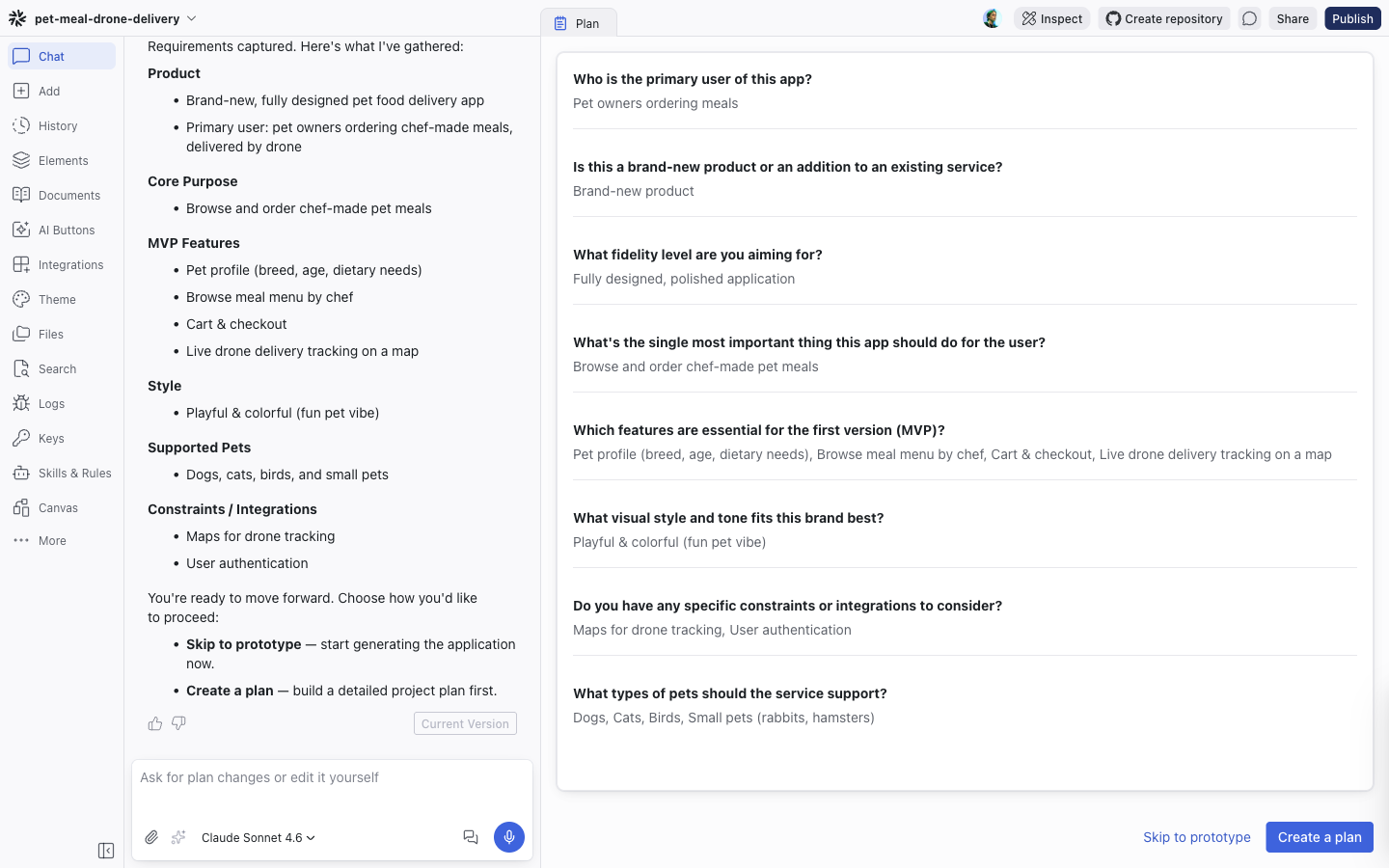The height and width of the screenshot is (868, 1389).
Task: Open the Keys panel
Action: [x=62, y=438]
